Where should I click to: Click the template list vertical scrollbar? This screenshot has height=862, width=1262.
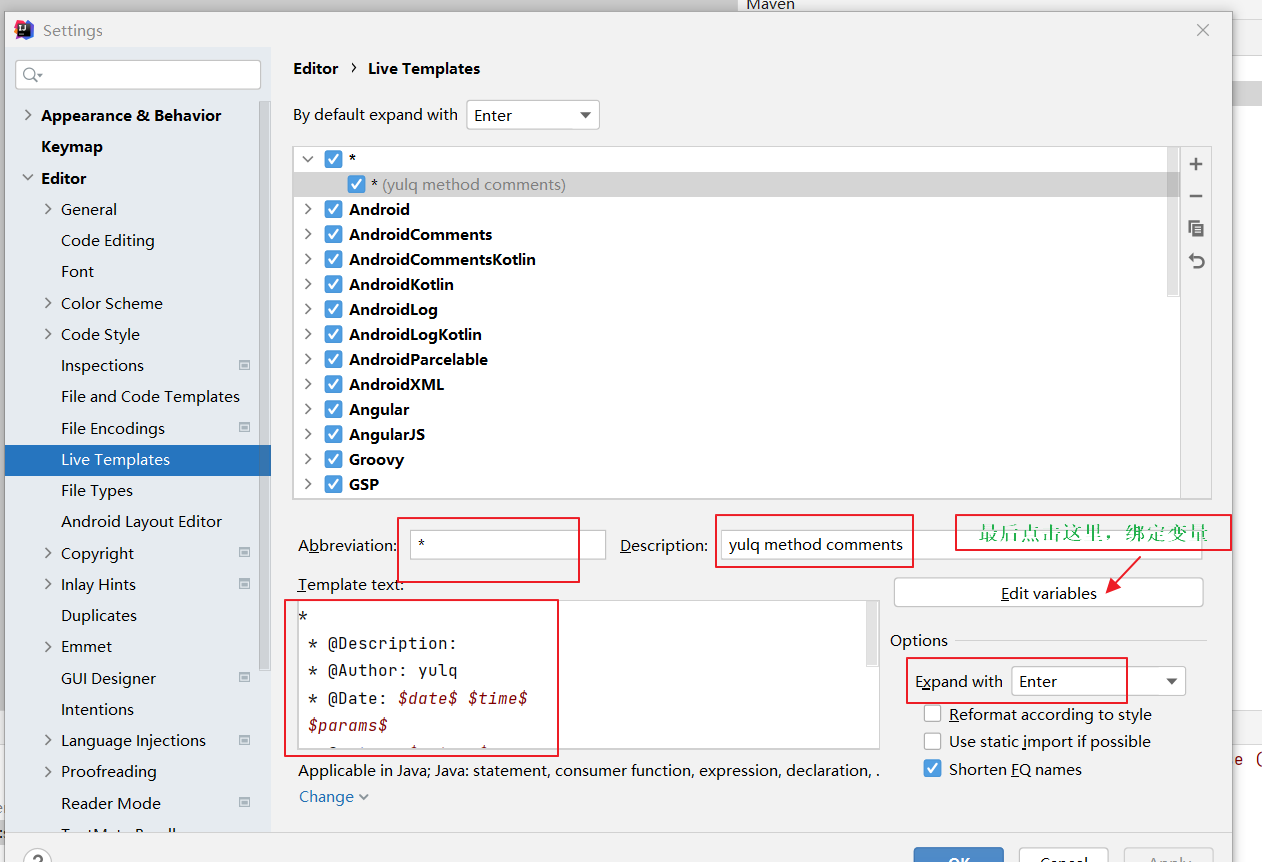point(1173,222)
